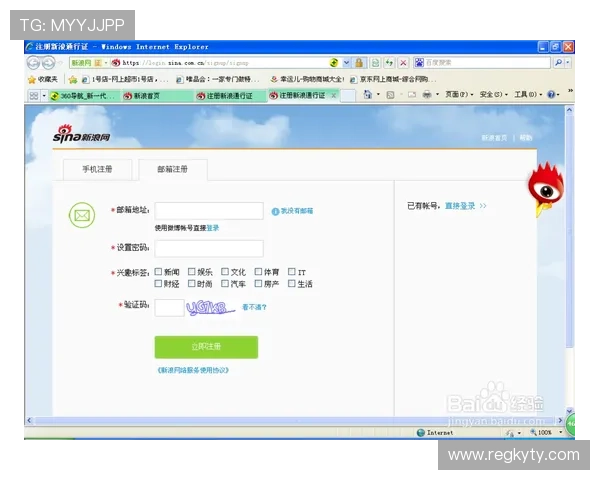The height and width of the screenshot is (480, 600).
Task: Check the 文化 interest checkbox
Action: click(x=225, y=271)
